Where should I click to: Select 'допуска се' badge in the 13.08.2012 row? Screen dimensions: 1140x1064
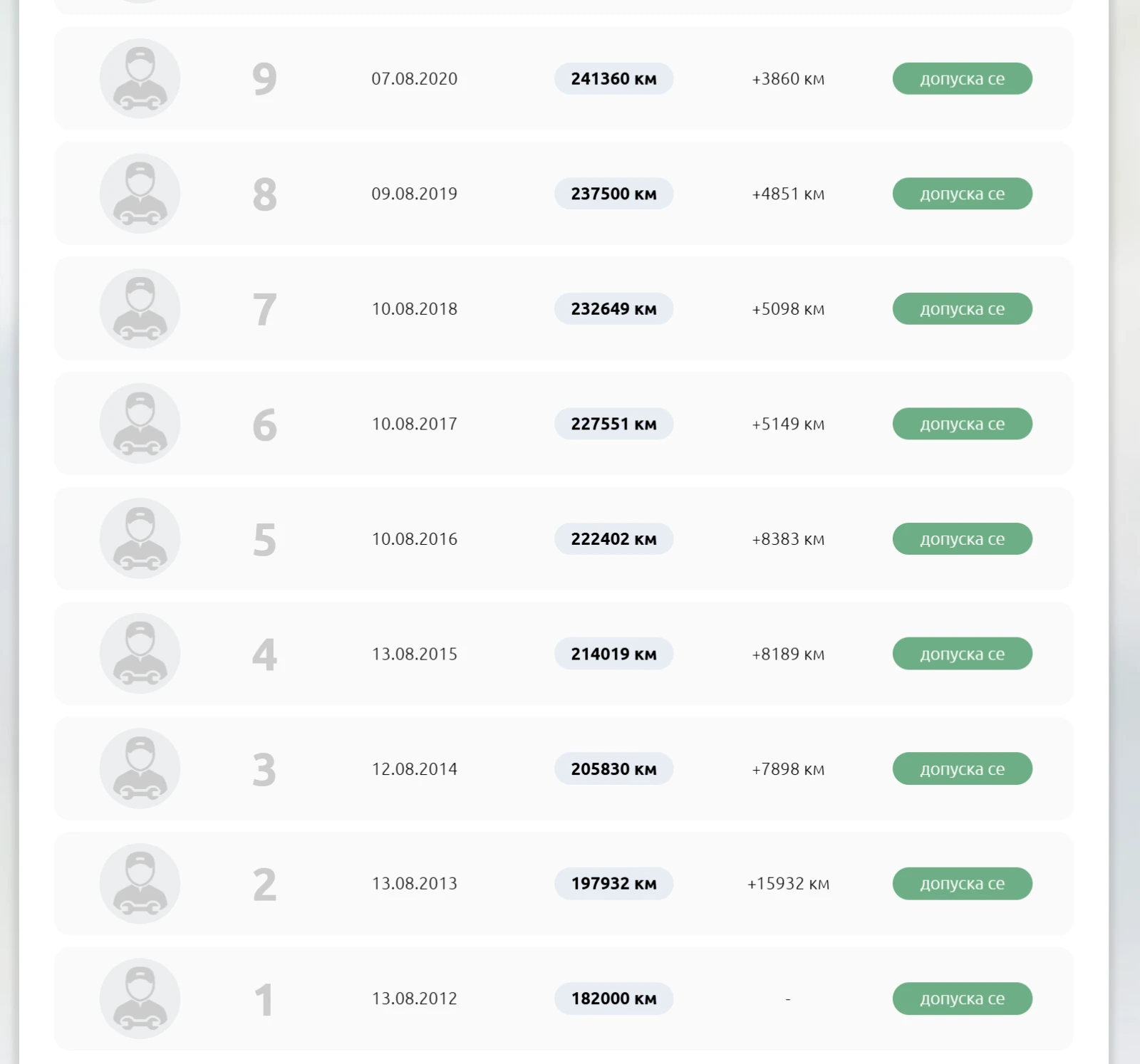click(x=962, y=998)
